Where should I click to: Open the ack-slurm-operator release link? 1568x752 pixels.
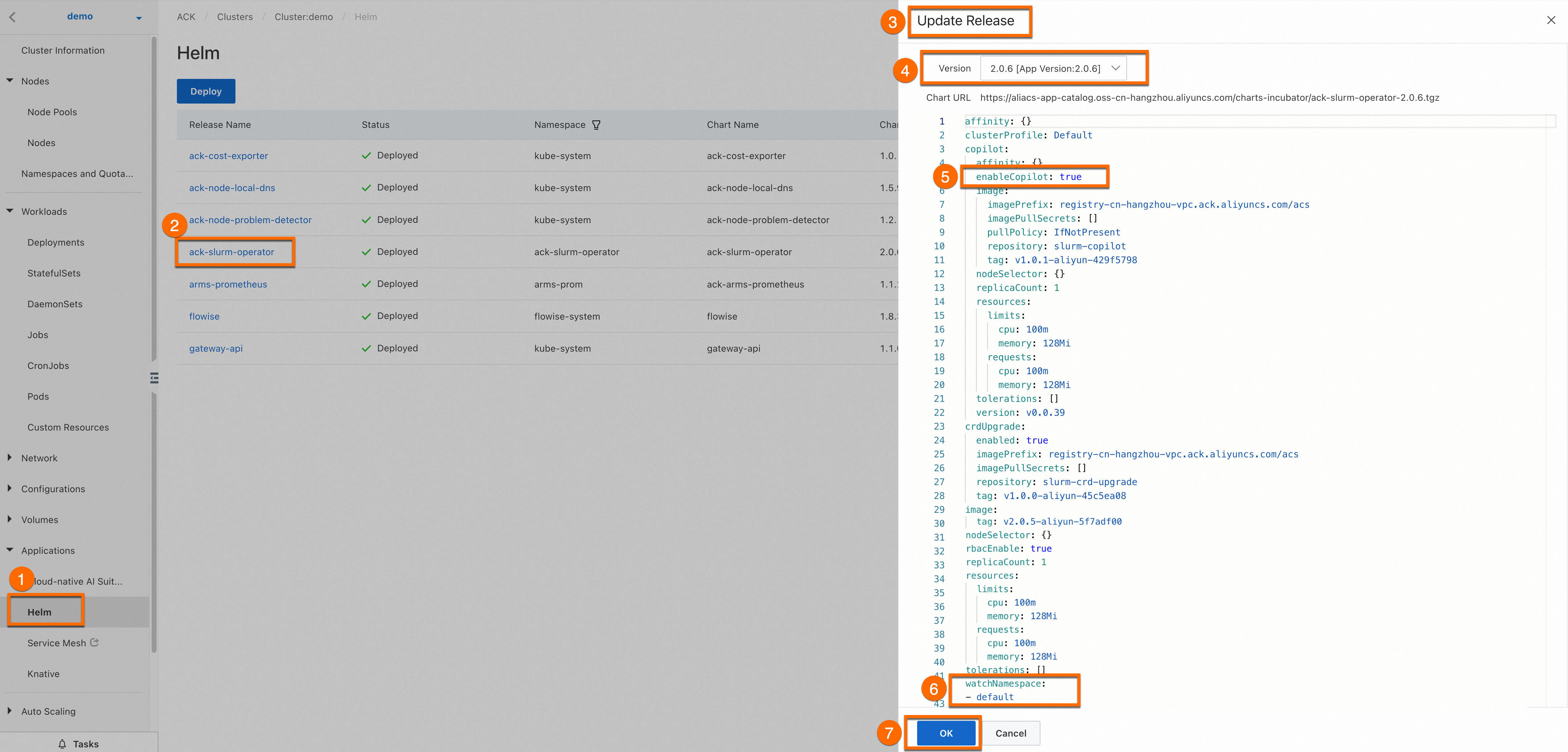231,252
